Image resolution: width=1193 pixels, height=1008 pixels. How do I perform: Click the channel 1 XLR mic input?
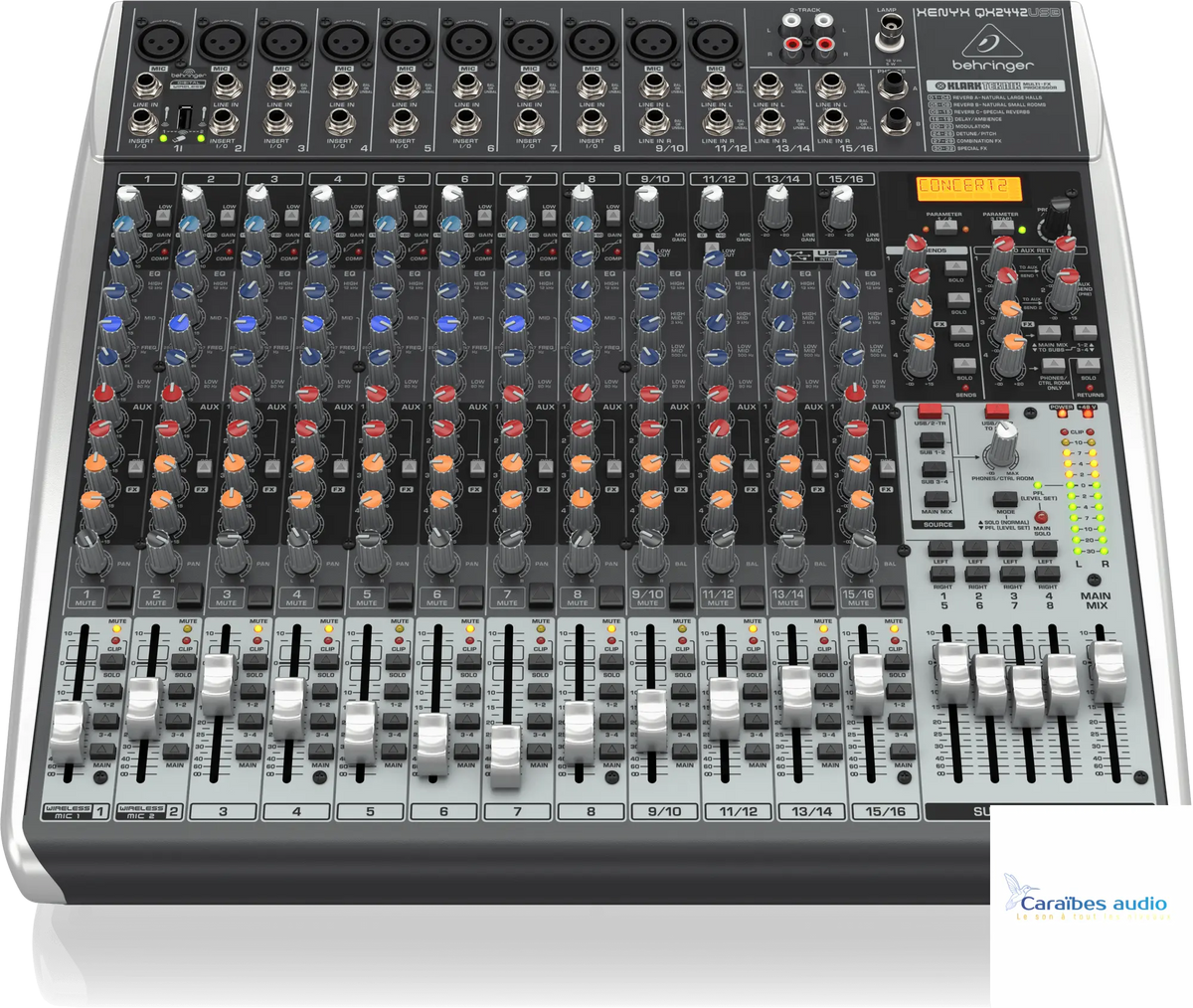163,42
